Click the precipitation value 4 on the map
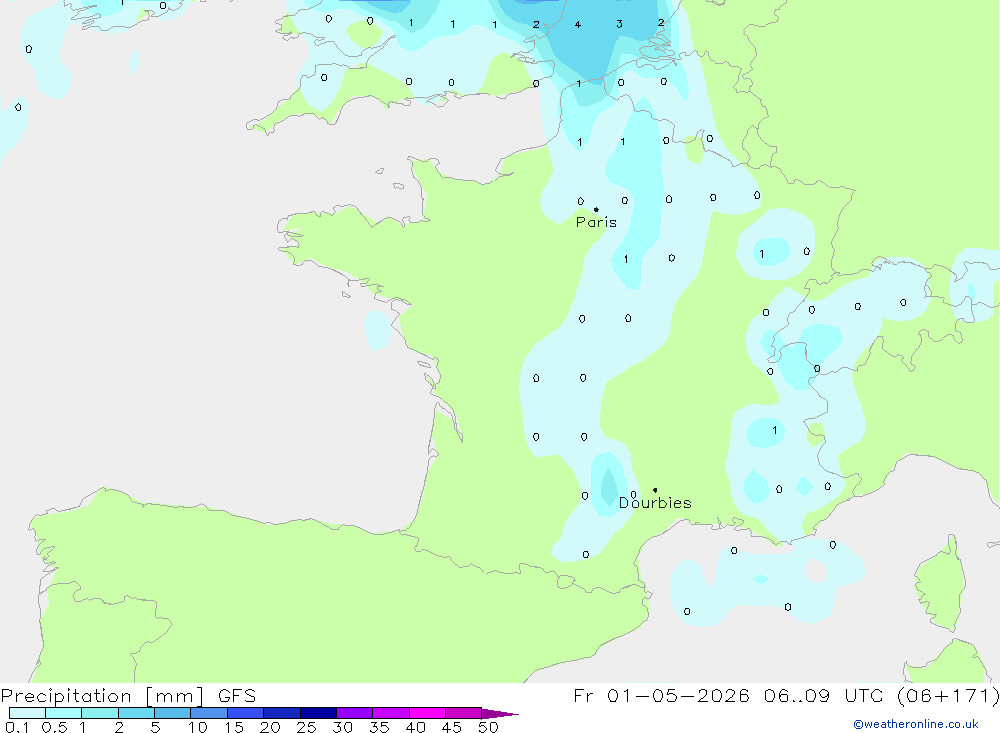This screenshot has width=1000, height=733. coord(578,24)
